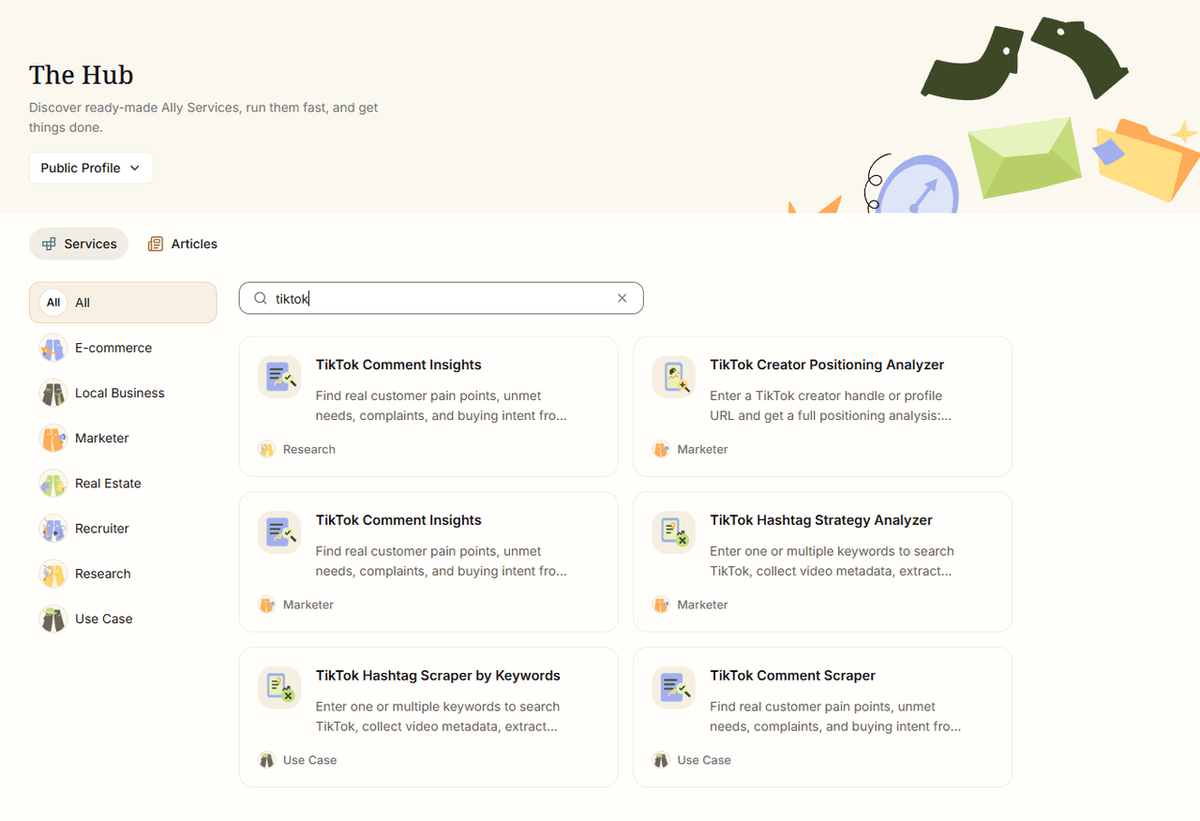
Task: Click Hashtag Scraper by Keywords description text
Action: point(438,716)
